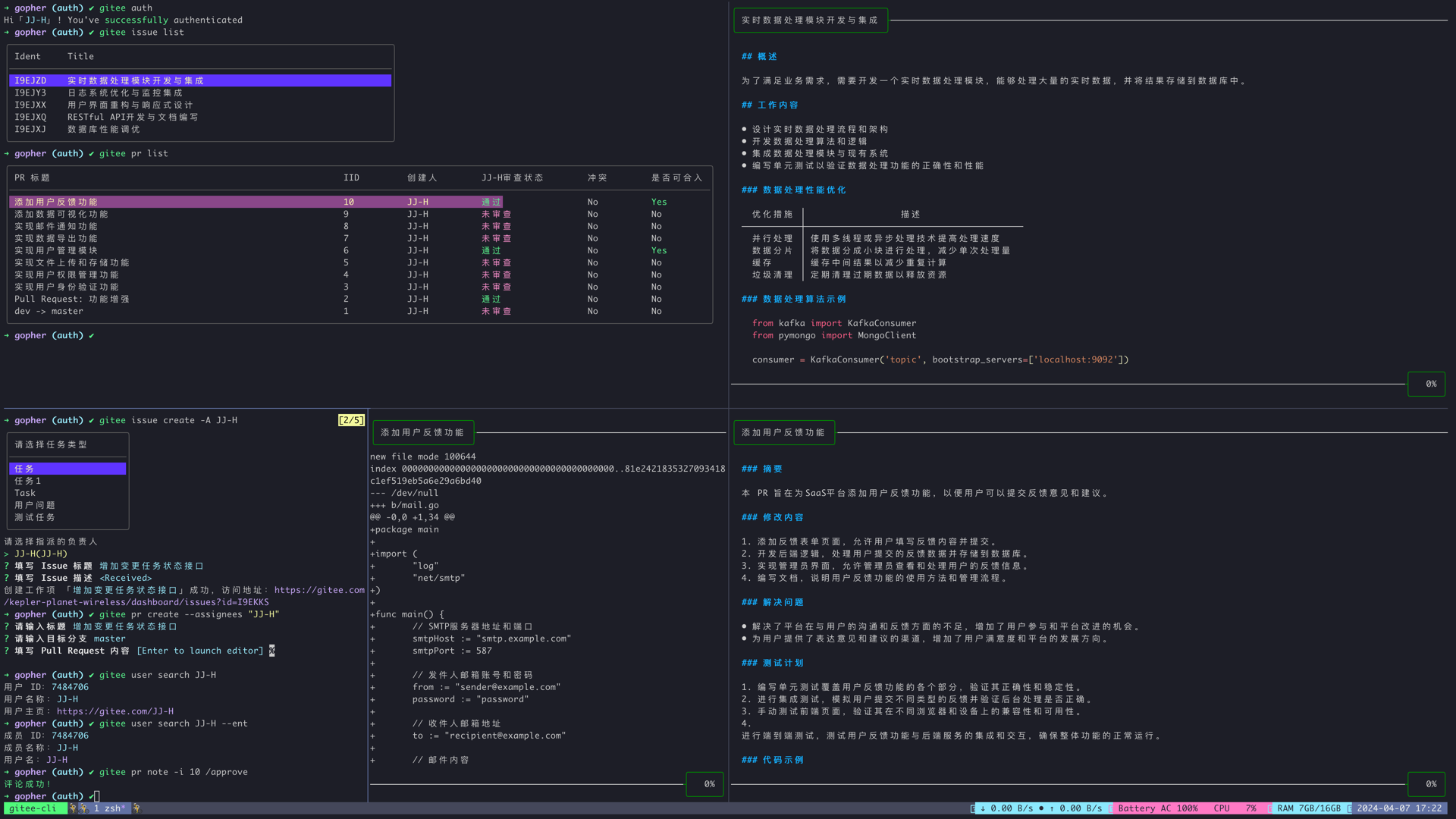Click the '### 修改内容' heading
The image size is (1456, 819).
point(772,517)
